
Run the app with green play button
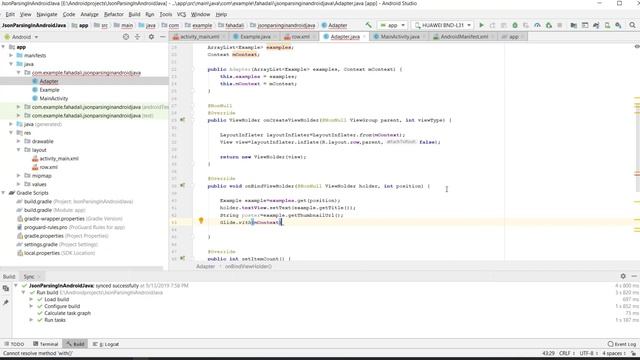coord(481,25)
